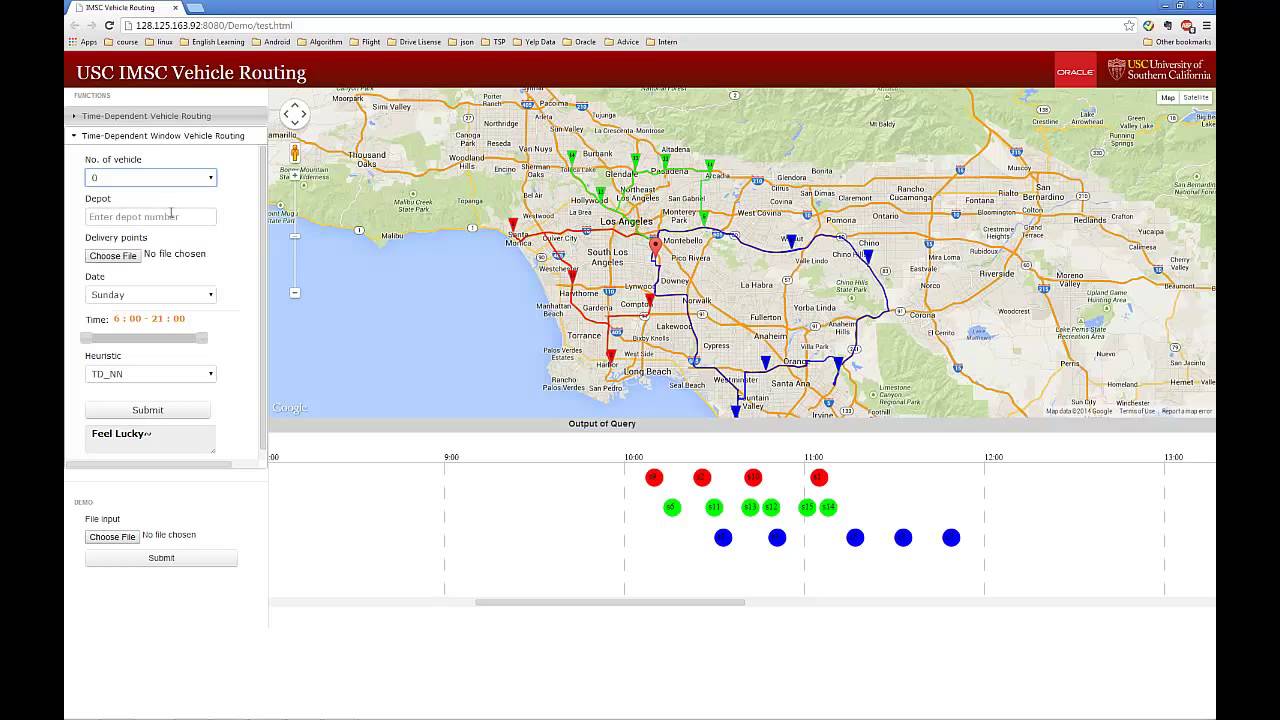Open the Date dropdown showing Sunday
This screenshot has height=720, width=1280.
pos(151,295)
